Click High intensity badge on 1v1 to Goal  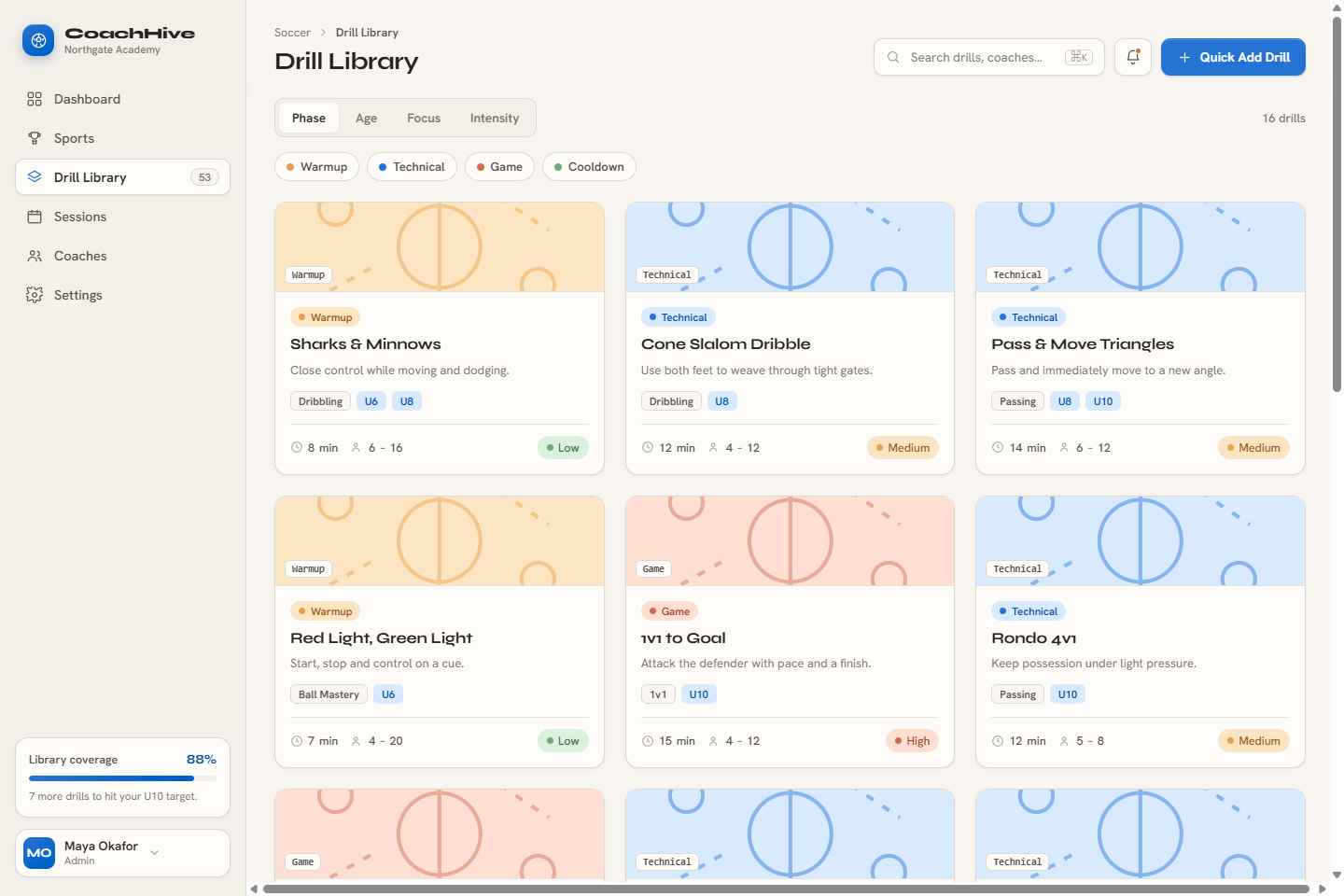(912, 741)
